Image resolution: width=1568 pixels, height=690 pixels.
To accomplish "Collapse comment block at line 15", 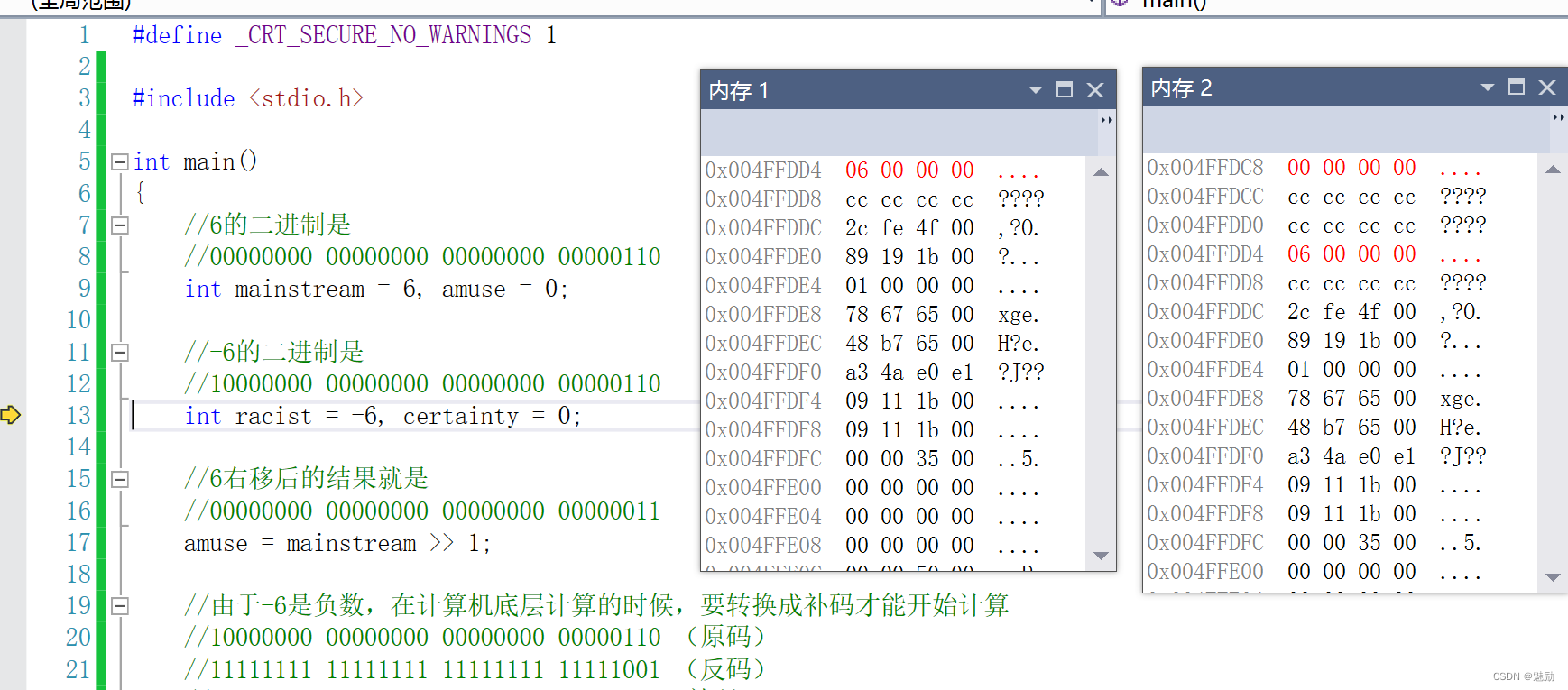I will coord(119,479).
